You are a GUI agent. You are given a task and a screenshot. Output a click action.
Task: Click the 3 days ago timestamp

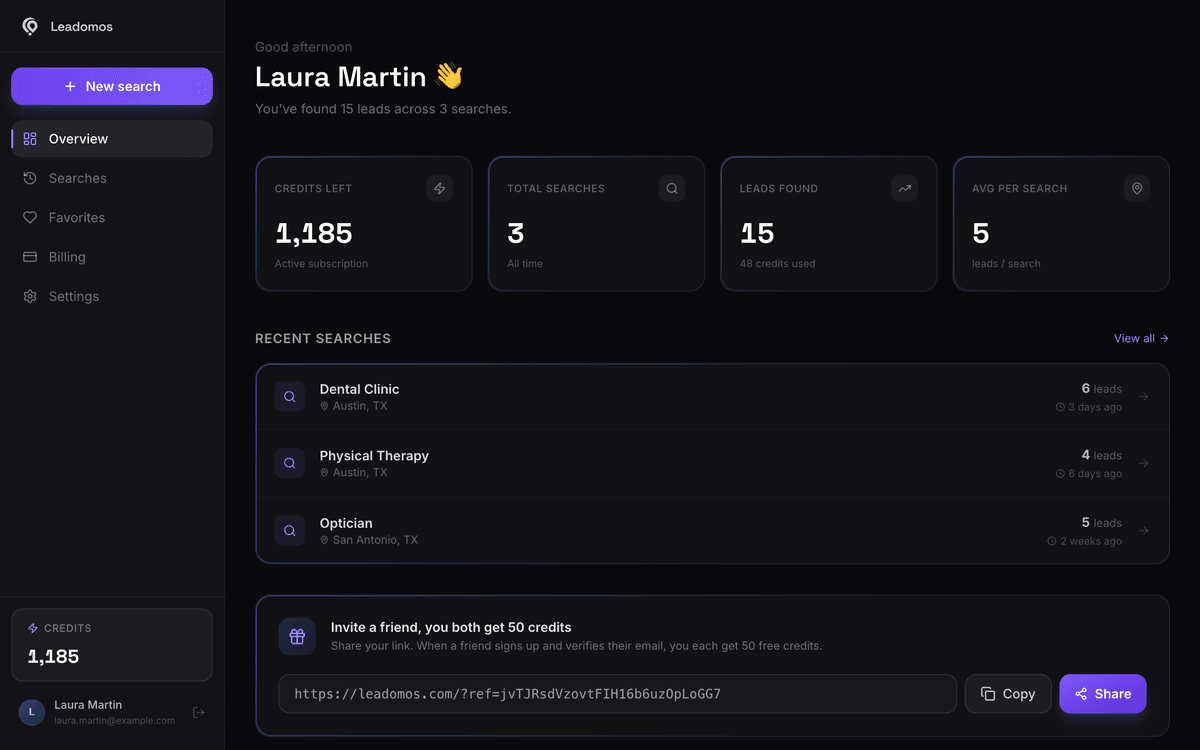(1089, 407)
